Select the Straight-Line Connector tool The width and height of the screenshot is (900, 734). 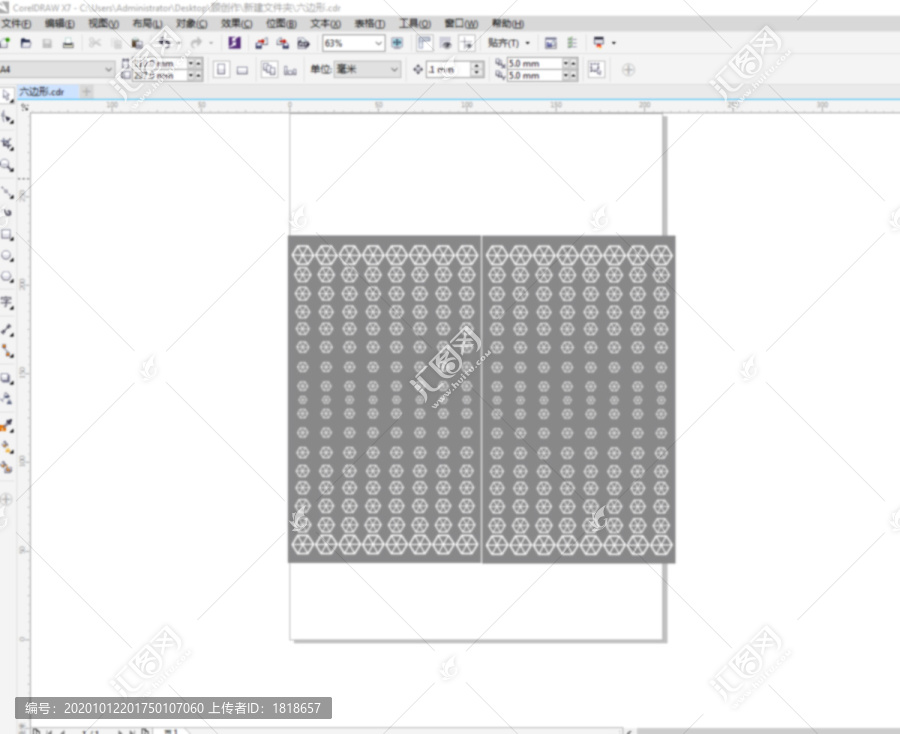tap(7, 351)
